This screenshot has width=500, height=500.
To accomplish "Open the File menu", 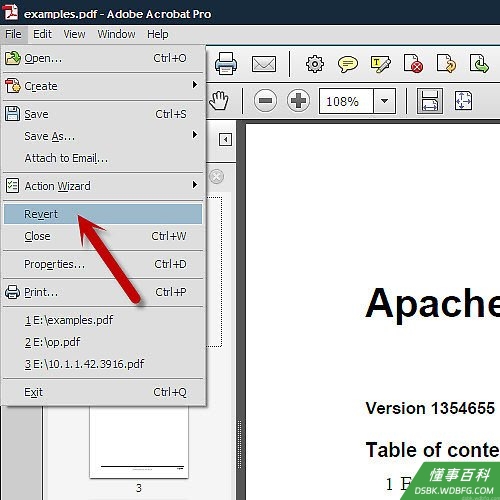I will (x=13, y=34).
